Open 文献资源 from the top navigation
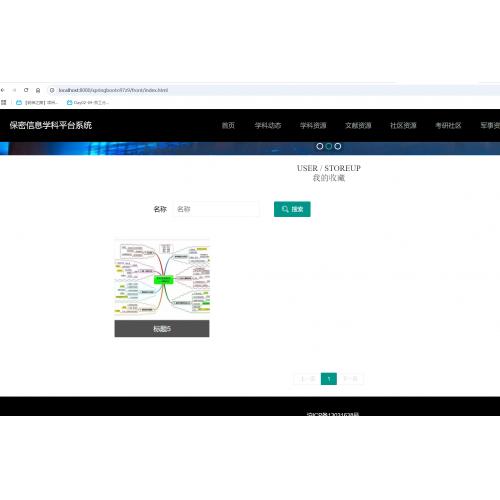 coord(358,125)
